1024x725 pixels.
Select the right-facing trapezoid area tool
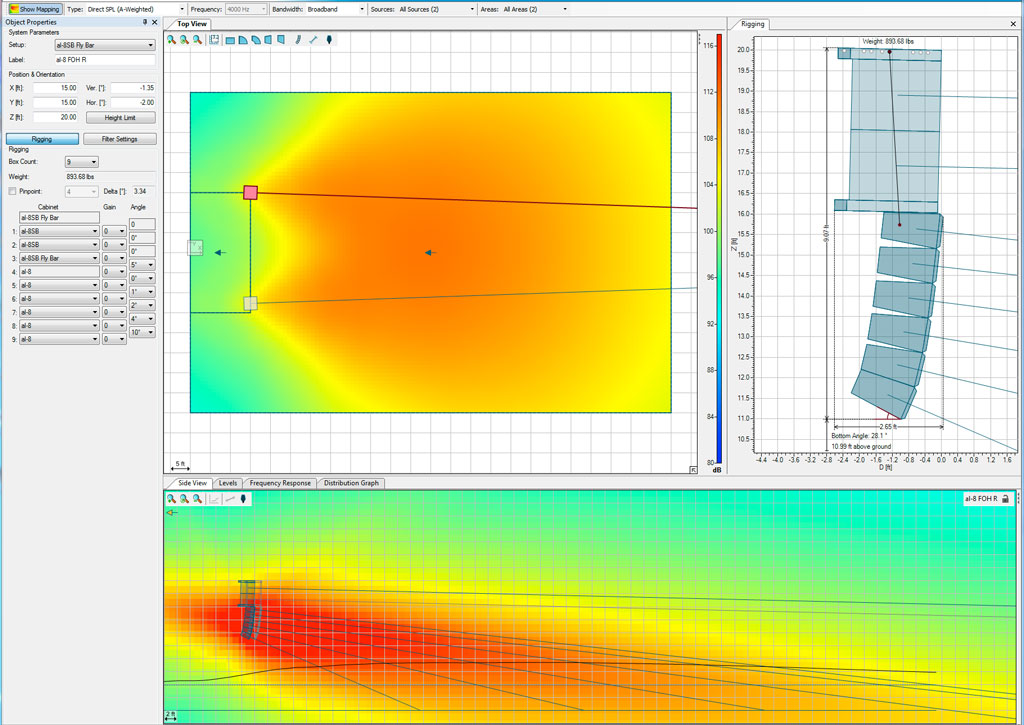(281, 40)
